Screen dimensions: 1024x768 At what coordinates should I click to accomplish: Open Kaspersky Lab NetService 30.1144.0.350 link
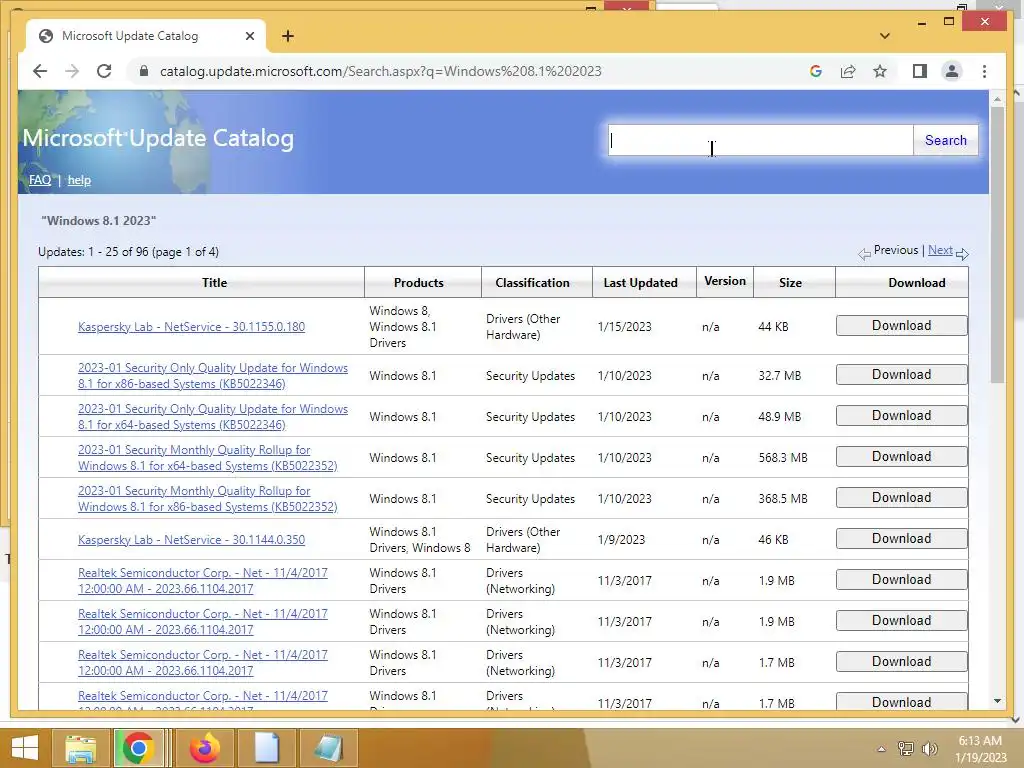tap(191, 539)
